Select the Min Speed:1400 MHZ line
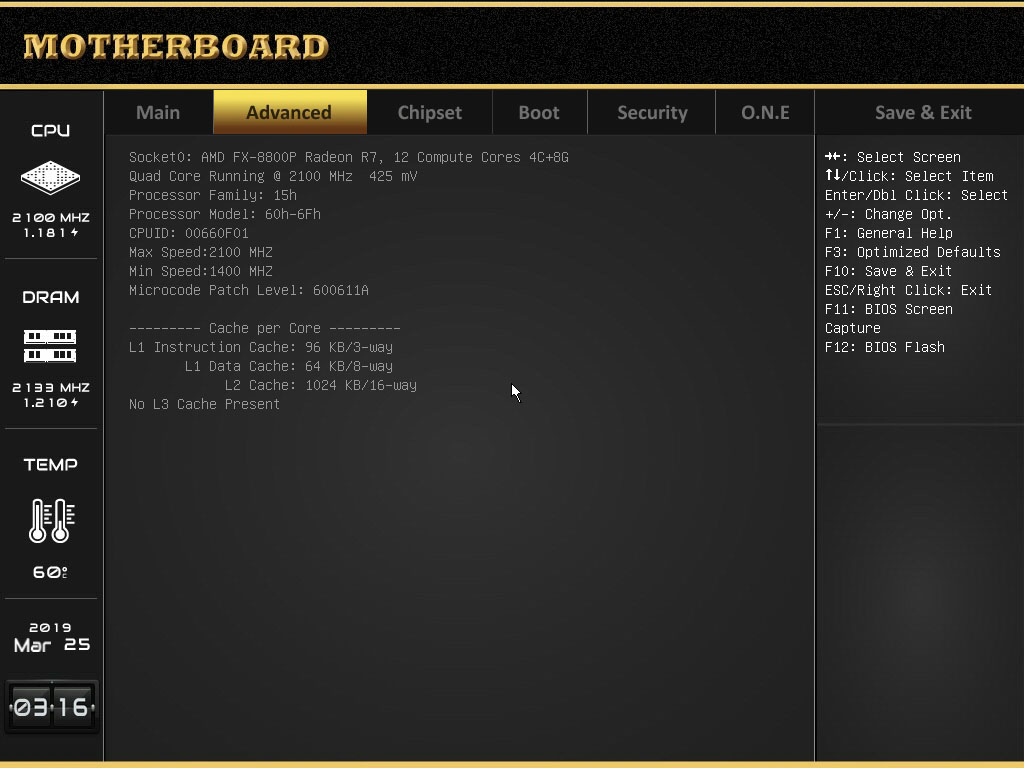This screenshot has width=1024, height=768. [201, 271]
